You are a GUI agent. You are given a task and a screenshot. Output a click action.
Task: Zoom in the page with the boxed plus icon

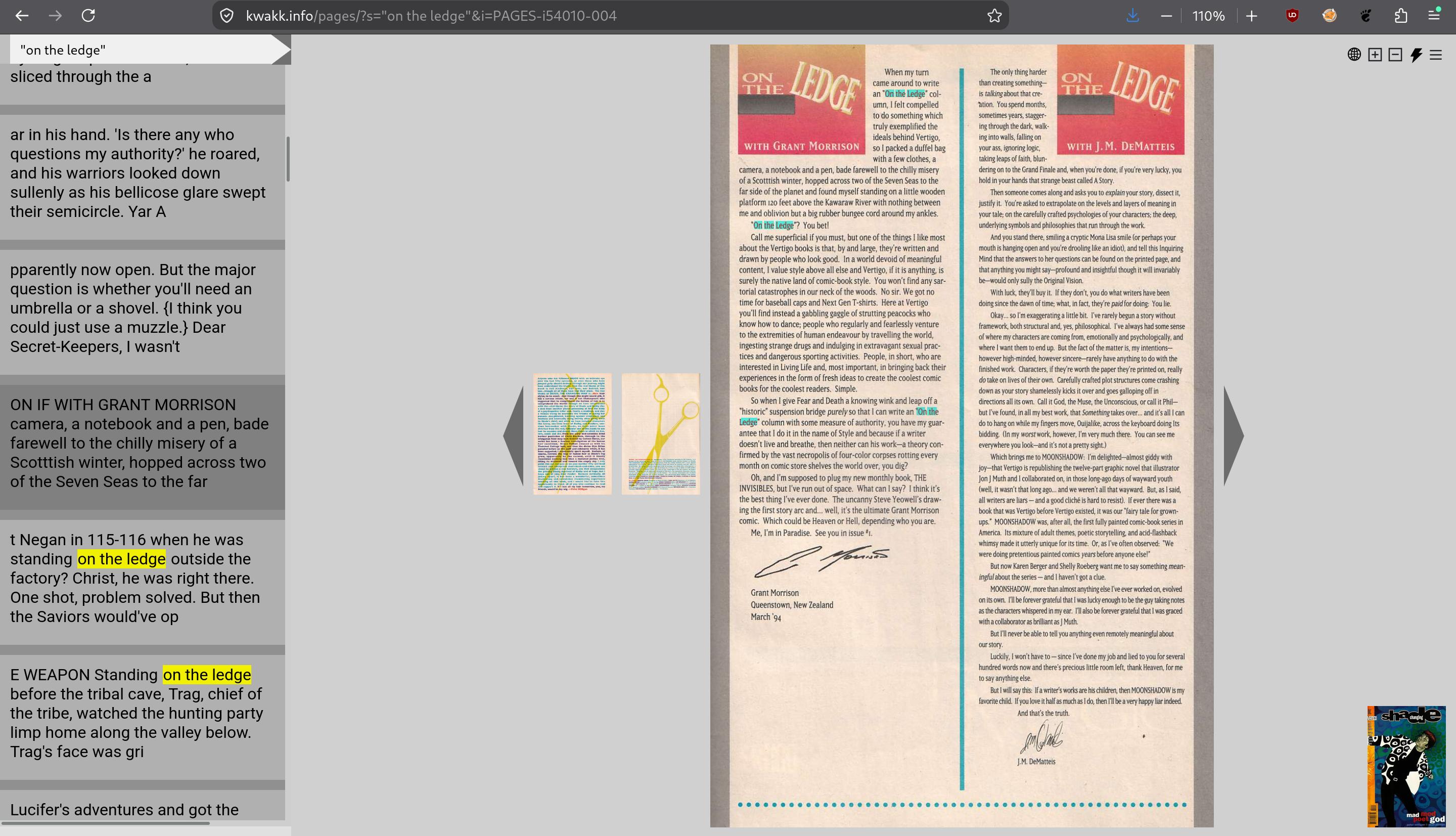[1375, 55]
